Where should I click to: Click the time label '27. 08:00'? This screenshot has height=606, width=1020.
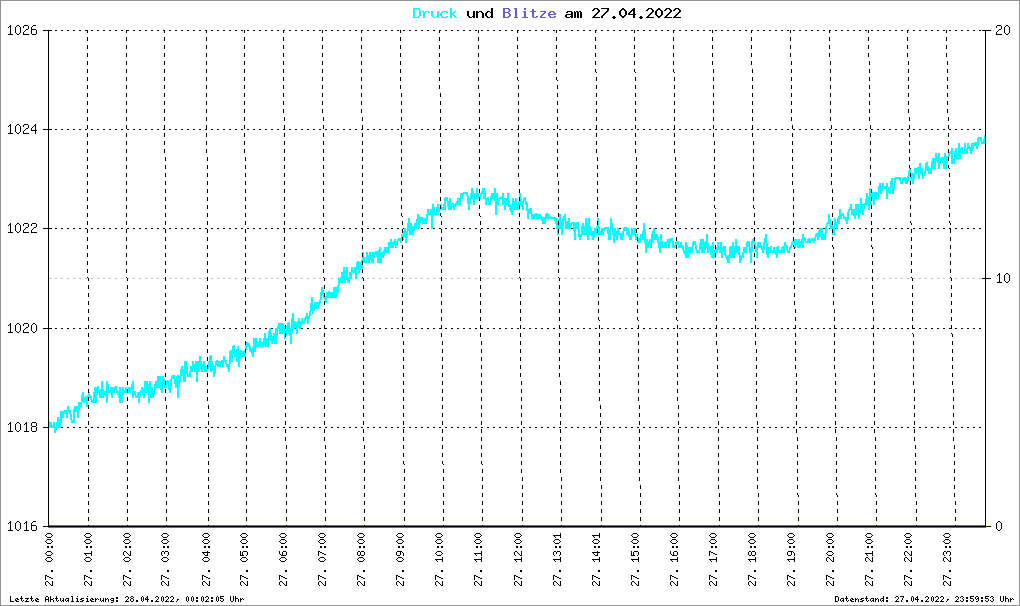click(362, 560)
